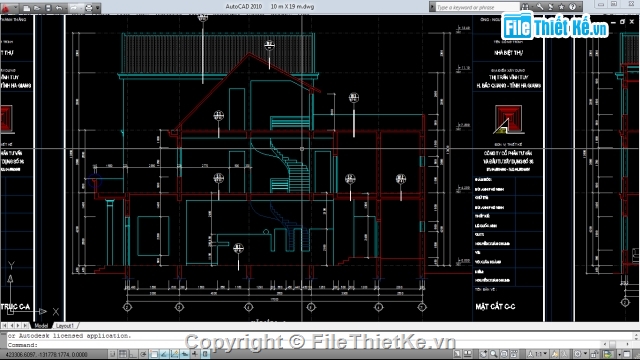
Task: Click the Subscription Center wrench icon
Action: [540, 7]
